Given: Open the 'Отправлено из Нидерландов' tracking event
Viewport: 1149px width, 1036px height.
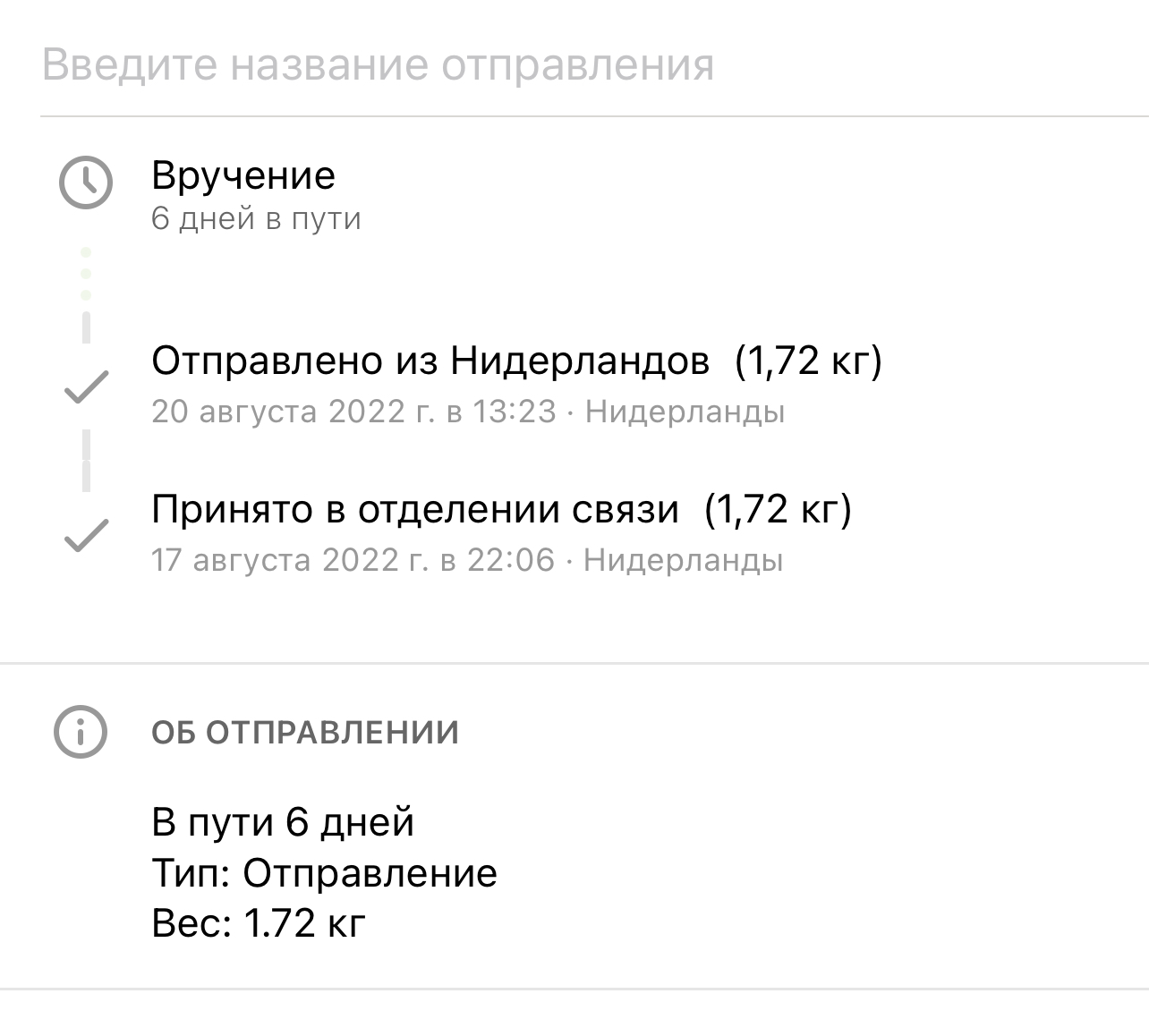Looking at the screenshot, I should [x=430, y=361].
